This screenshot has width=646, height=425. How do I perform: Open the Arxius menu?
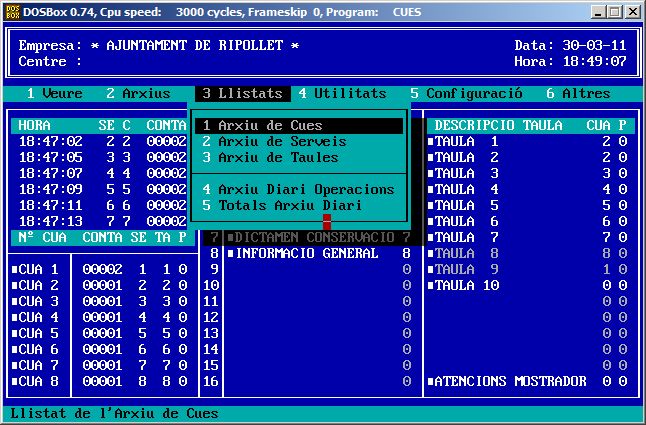(138, 94)
